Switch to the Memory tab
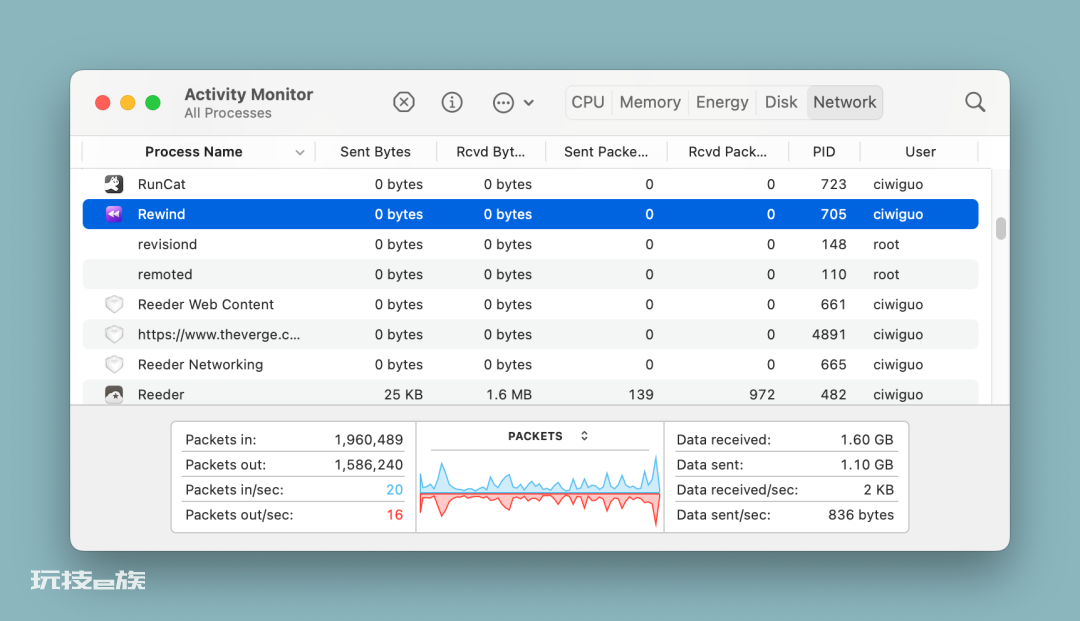 (x=650, y=103)
